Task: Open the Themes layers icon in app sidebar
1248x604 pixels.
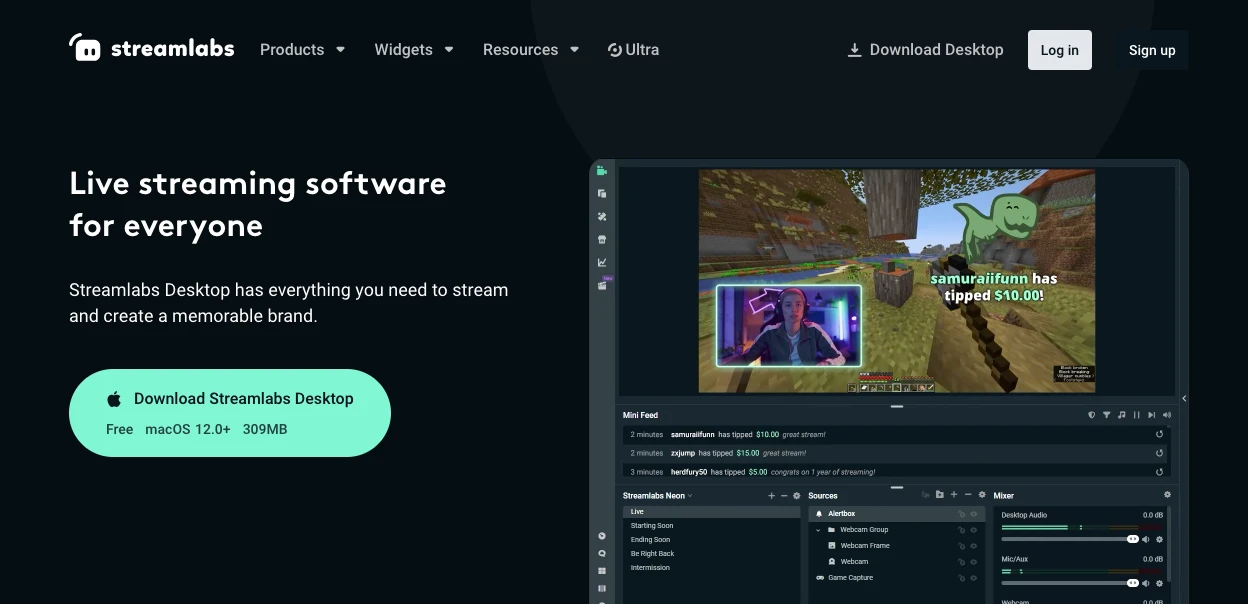Action: tap(602, 194)
